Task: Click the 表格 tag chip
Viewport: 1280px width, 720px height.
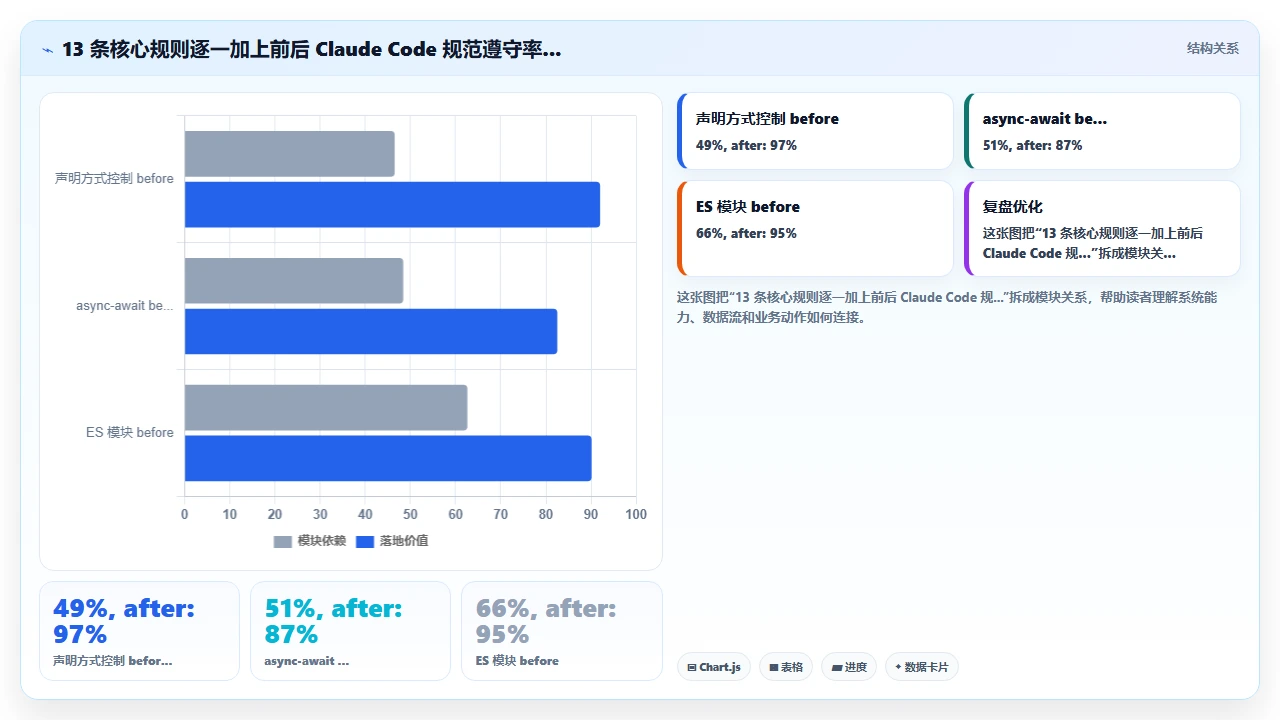Action: 786,667
